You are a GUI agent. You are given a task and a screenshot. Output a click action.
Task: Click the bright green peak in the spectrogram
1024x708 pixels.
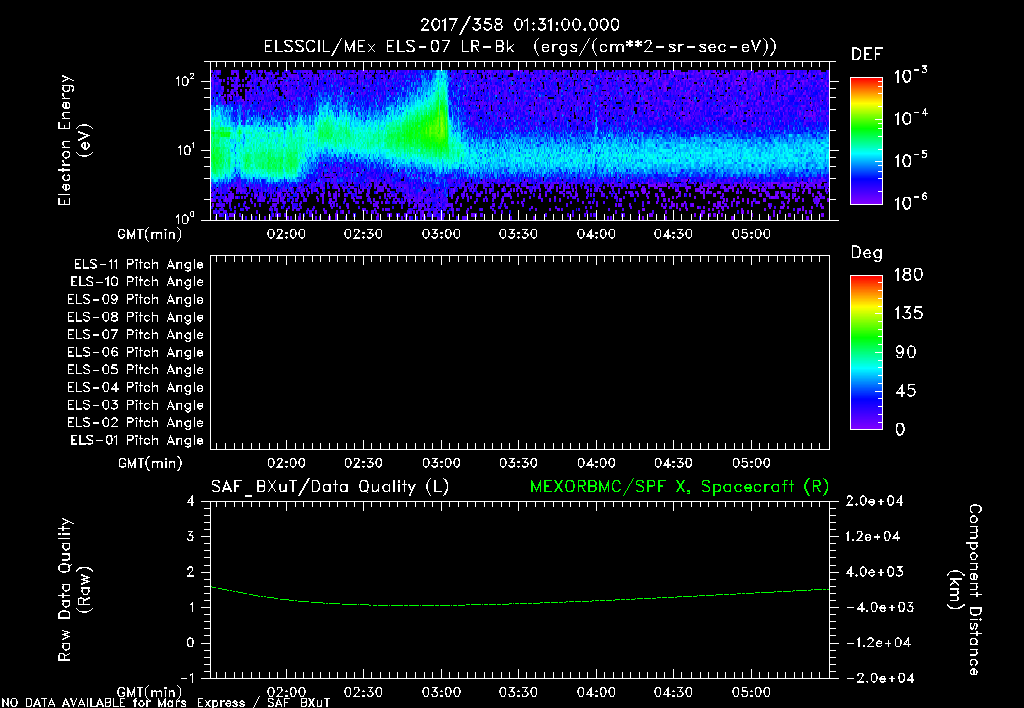click(441, 121)
